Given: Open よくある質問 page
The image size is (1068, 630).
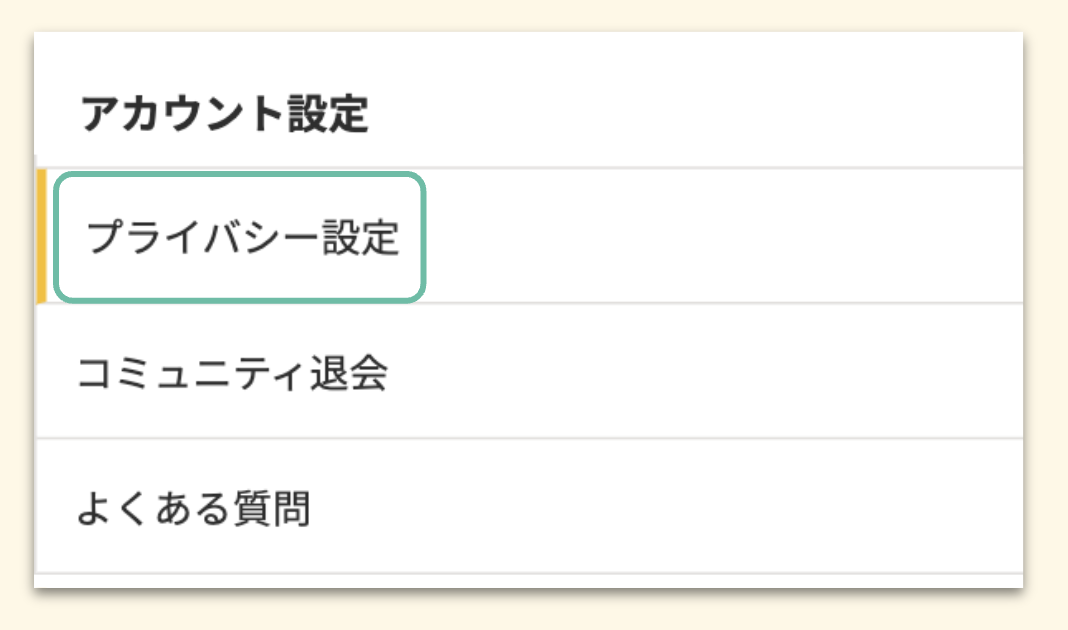Looking at the screenshot, I should point(193,508).
